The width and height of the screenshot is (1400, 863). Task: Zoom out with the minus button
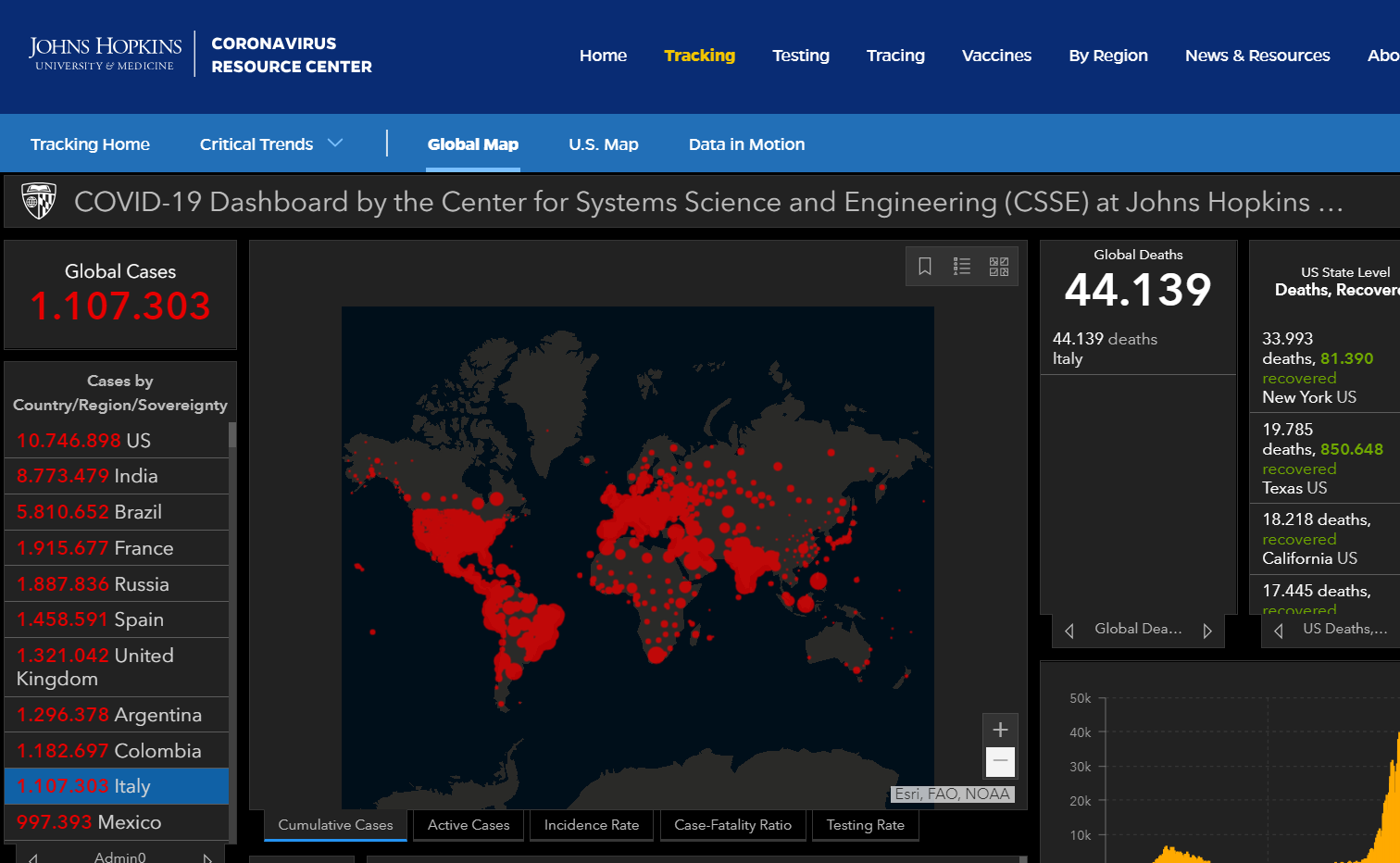tap(1000, 761)
